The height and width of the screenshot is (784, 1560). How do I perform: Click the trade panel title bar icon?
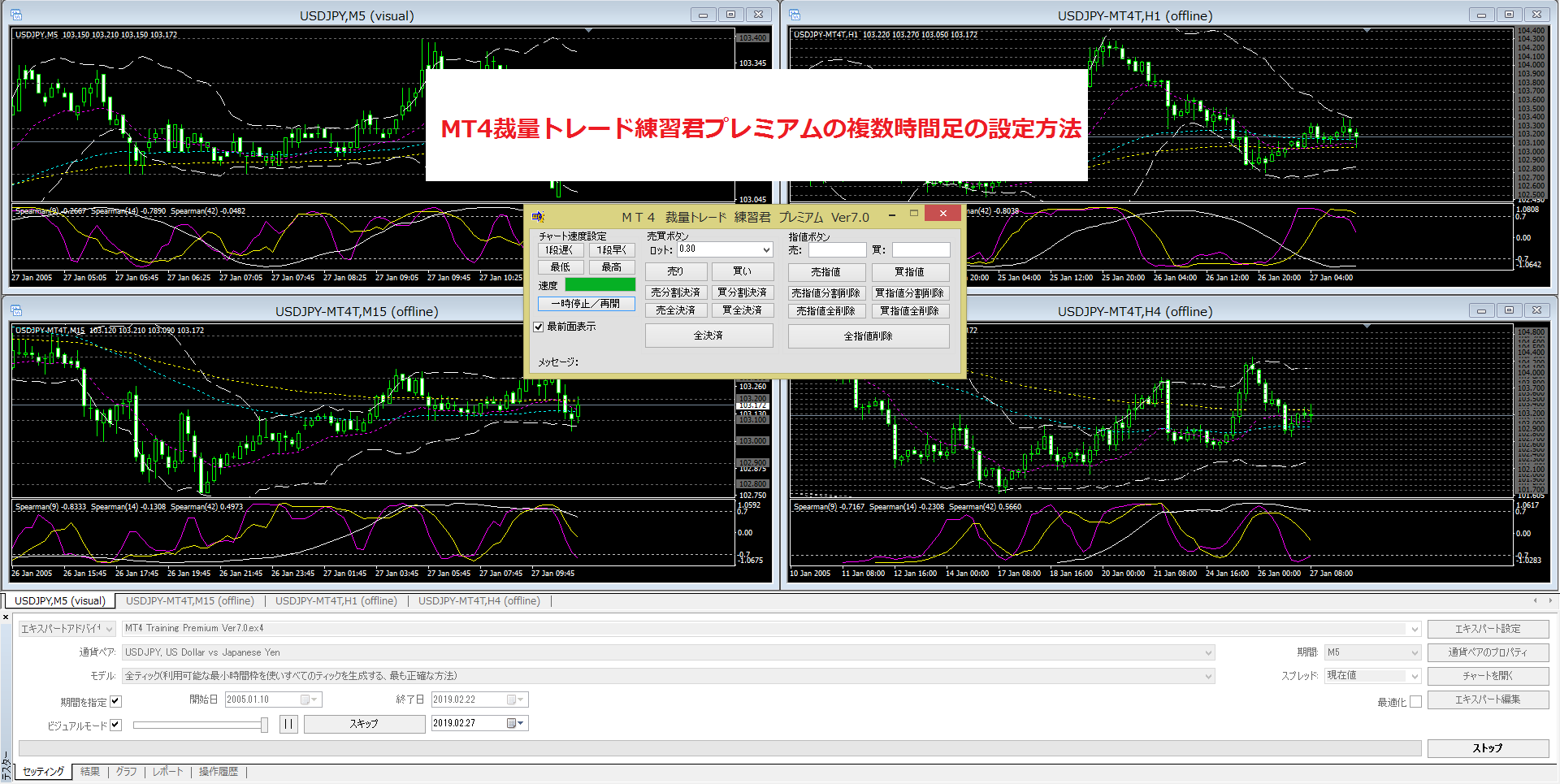pyautogui.click(x=538, y=216)
